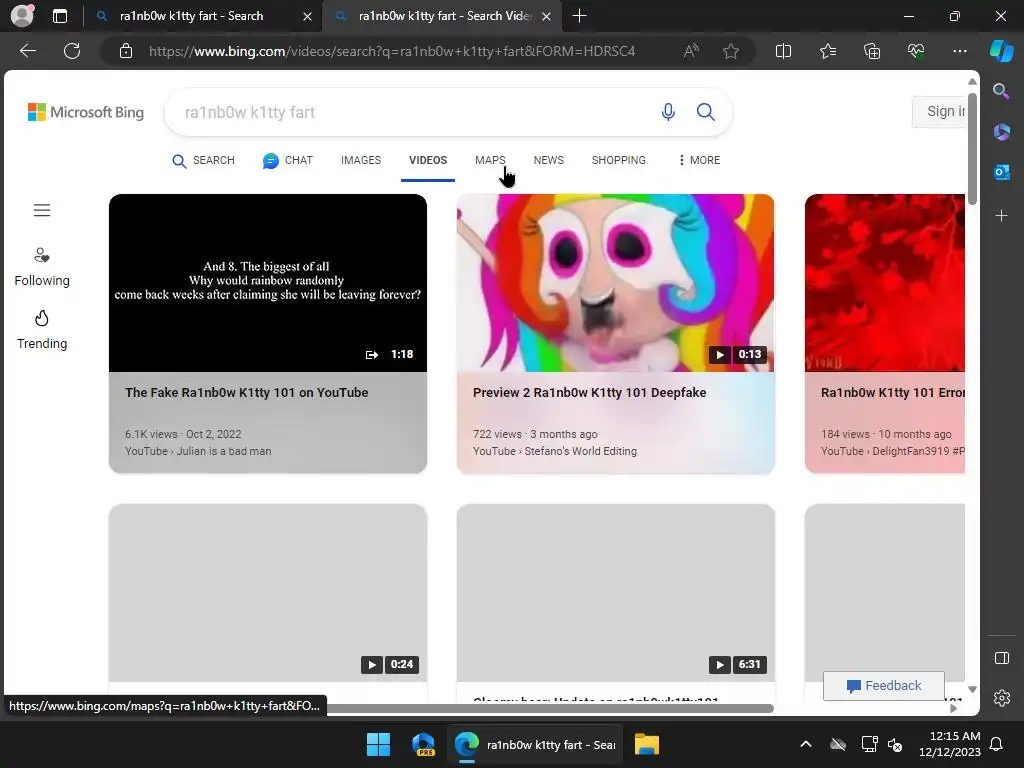Select the VIDEOS tab
This screenshot has height=768, width=1024.
pos(428,160)
